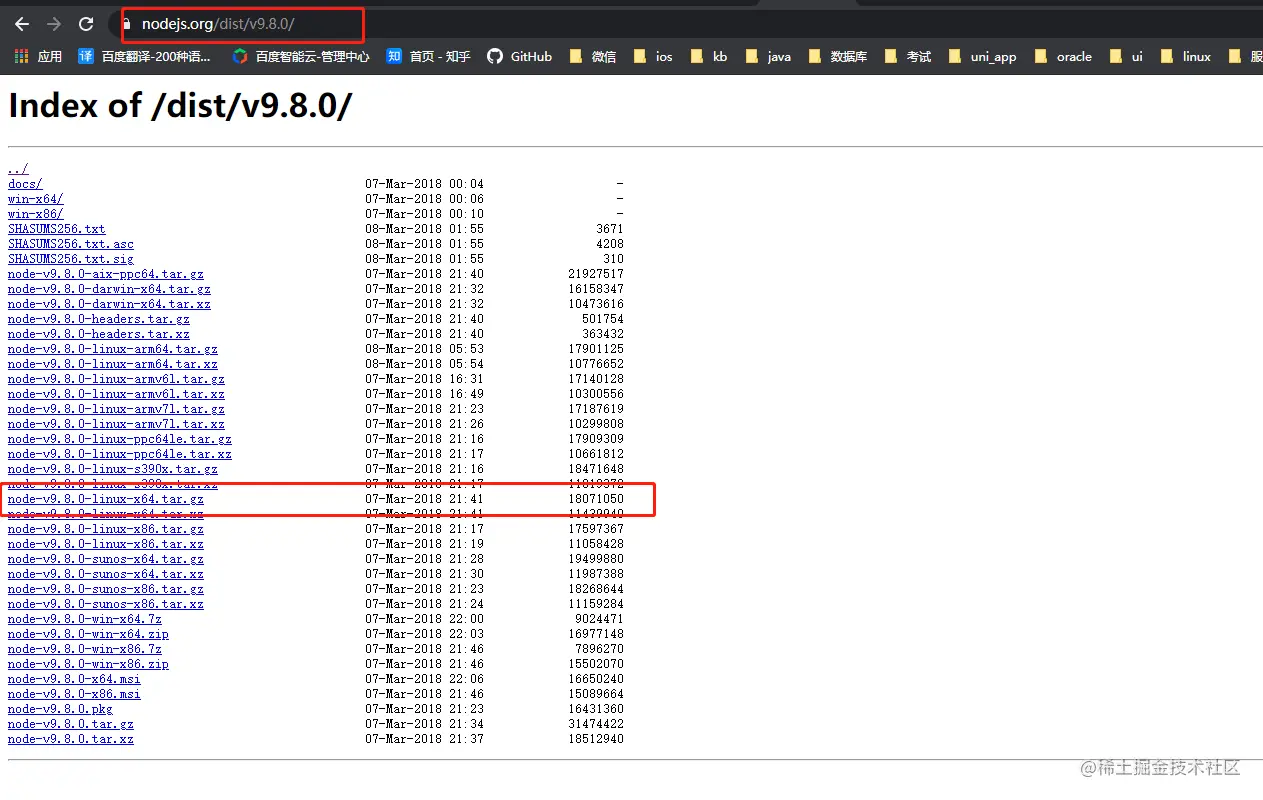Download node-v9.8.0-sunos-x86.tar.gz
The image size is (1263, 800).
tap(106, 589)
